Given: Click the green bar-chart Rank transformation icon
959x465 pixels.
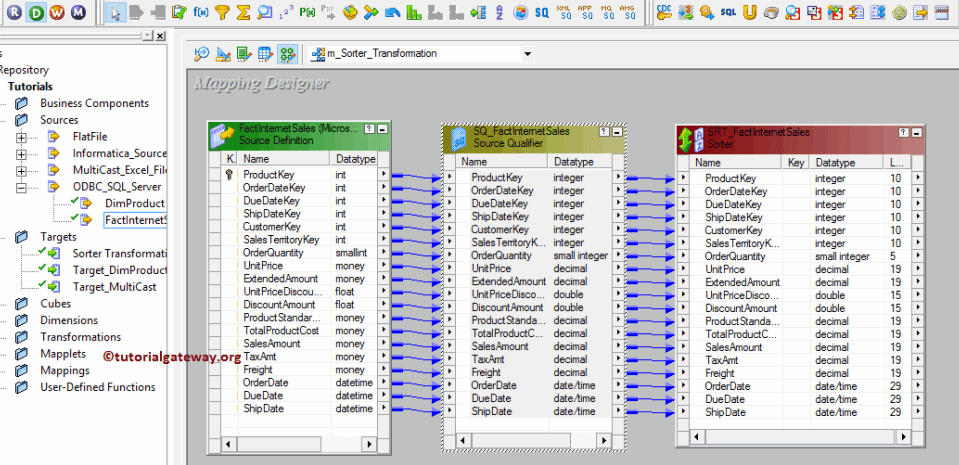Looking at the screenshot, I should click(x=414, y=12).
